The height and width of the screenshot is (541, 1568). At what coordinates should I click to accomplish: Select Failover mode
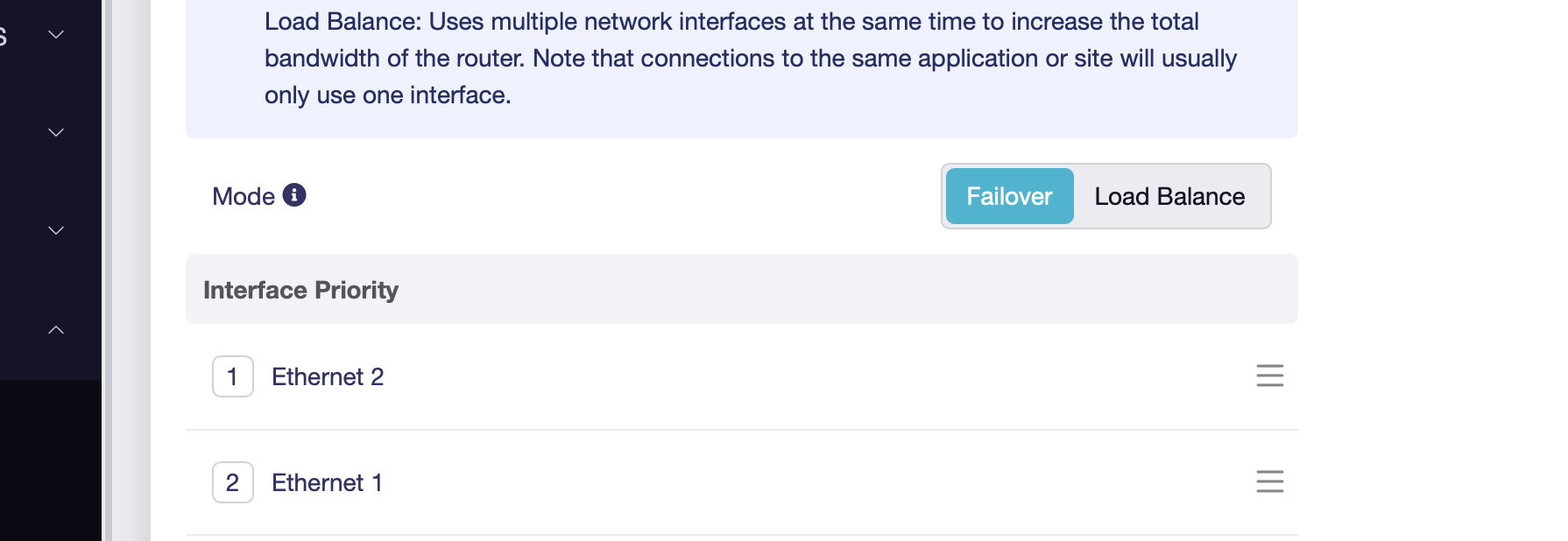click(1009, 196)
